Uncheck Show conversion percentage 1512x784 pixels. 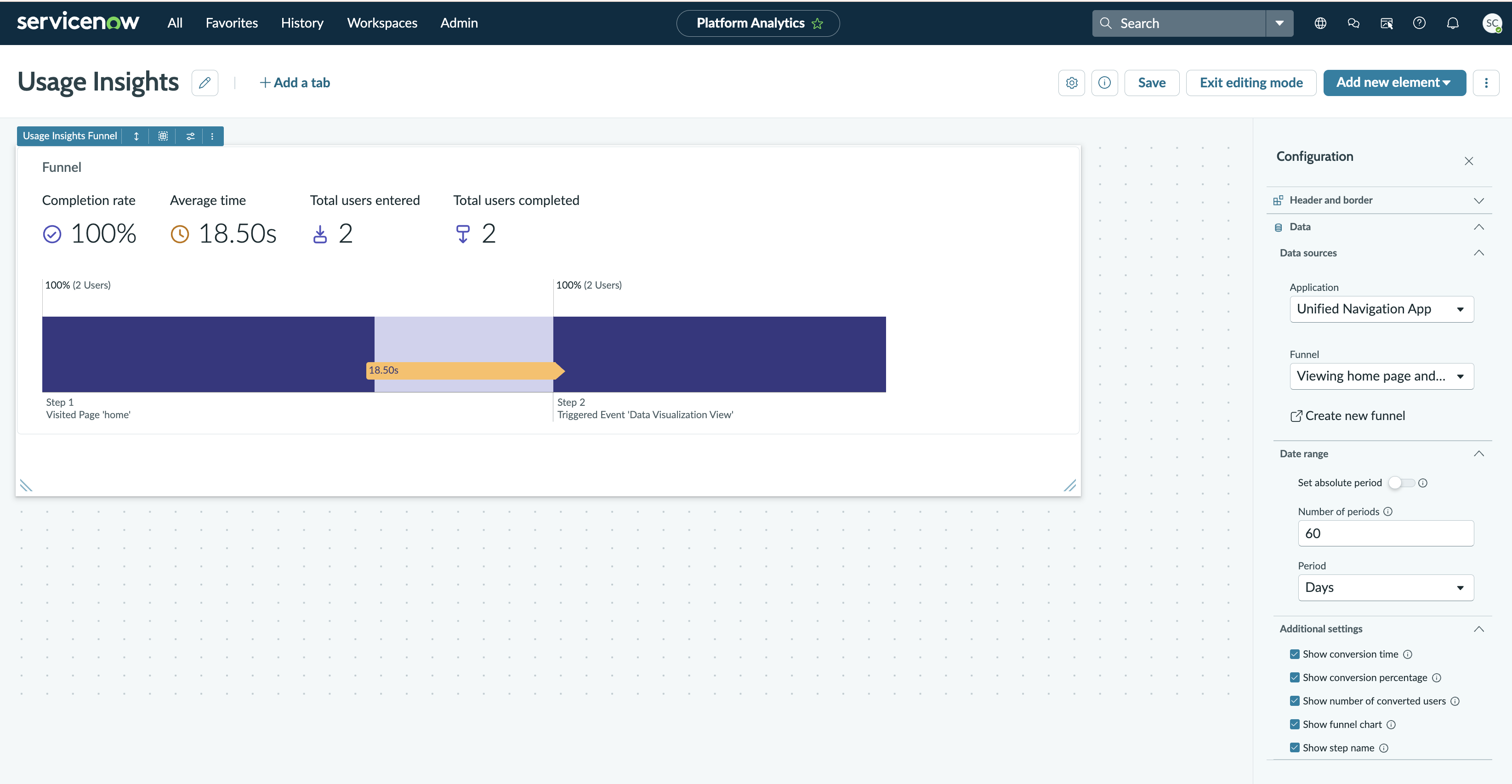(1295, 678)
